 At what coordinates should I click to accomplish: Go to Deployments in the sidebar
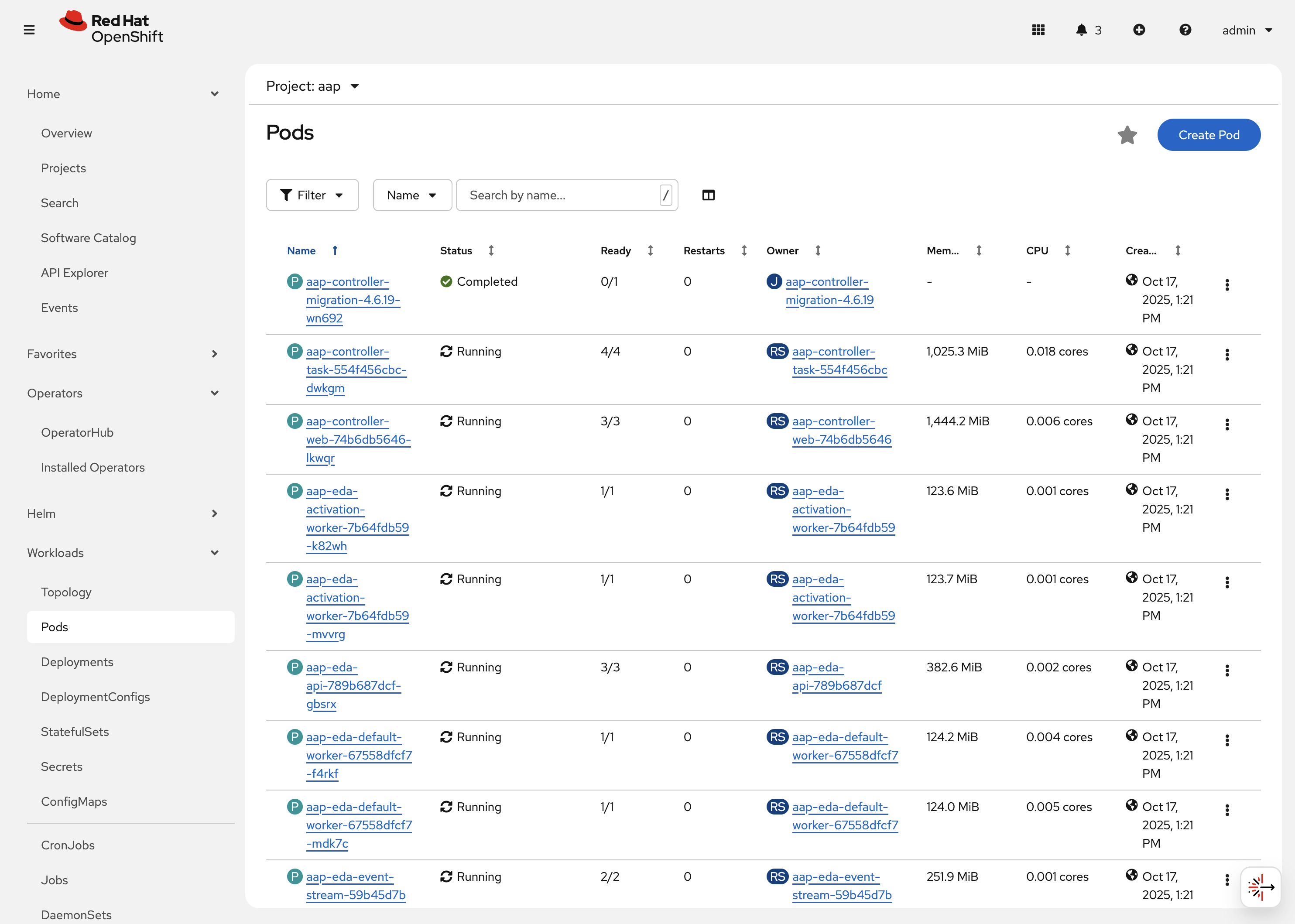pyautogui.click(x=77, y=662)
